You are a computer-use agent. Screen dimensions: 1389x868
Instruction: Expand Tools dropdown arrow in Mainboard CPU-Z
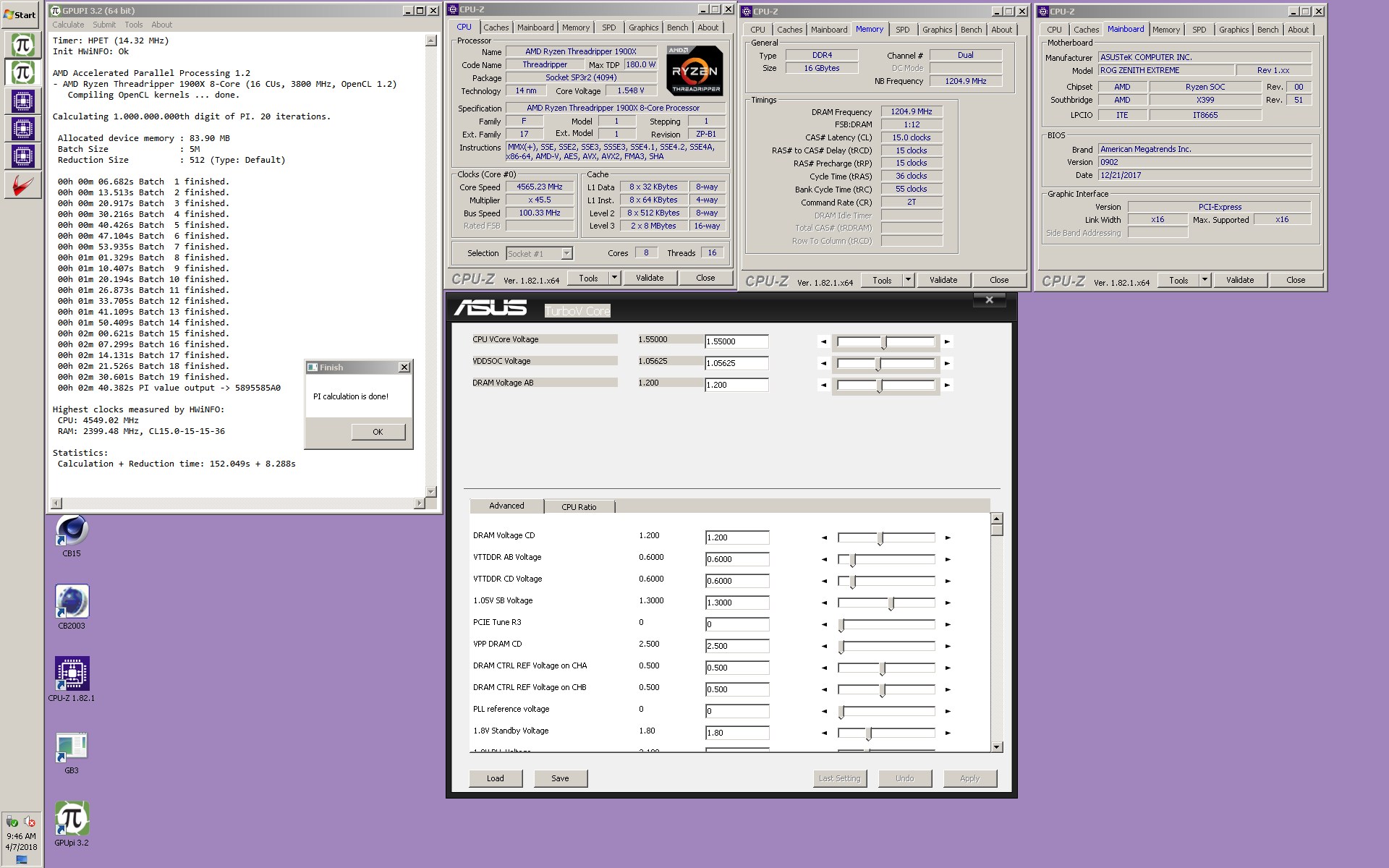tap(1205, 280)
